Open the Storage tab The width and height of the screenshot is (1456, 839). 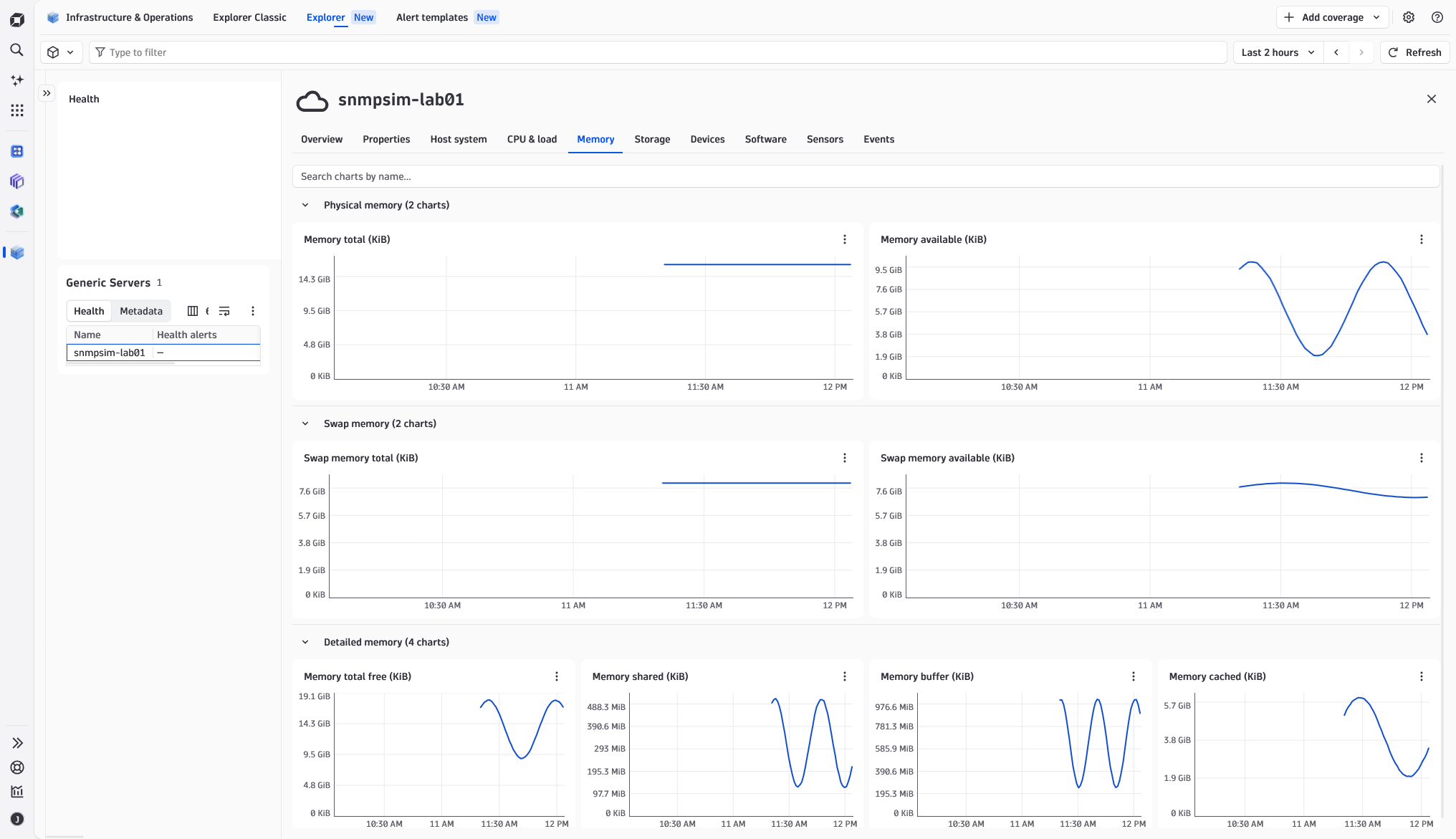click(652, 139)
